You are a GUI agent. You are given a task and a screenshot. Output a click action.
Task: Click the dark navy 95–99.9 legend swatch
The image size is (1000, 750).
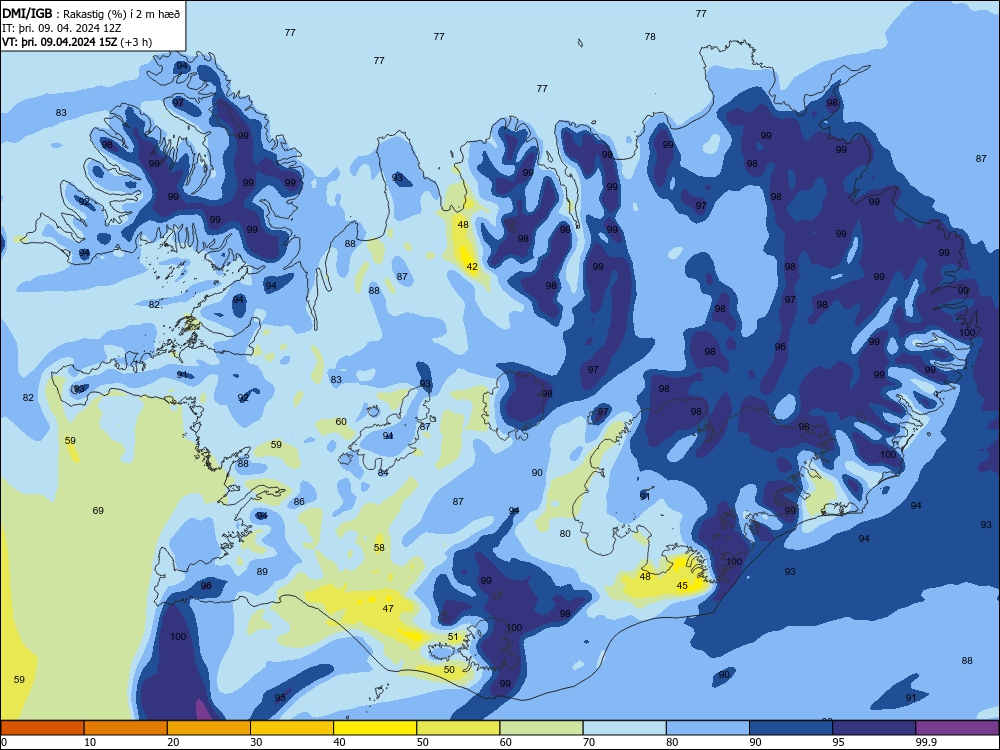(874, 728)
